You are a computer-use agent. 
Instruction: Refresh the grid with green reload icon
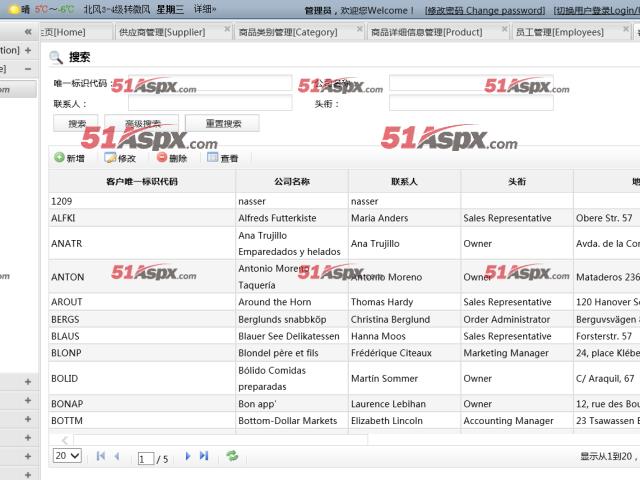tap(233, 456)
